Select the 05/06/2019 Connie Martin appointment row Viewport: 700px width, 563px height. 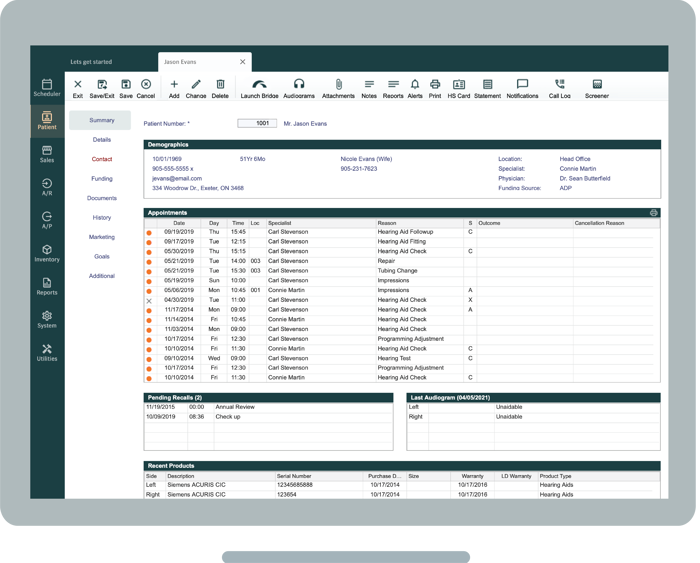[x=400, y=290]
